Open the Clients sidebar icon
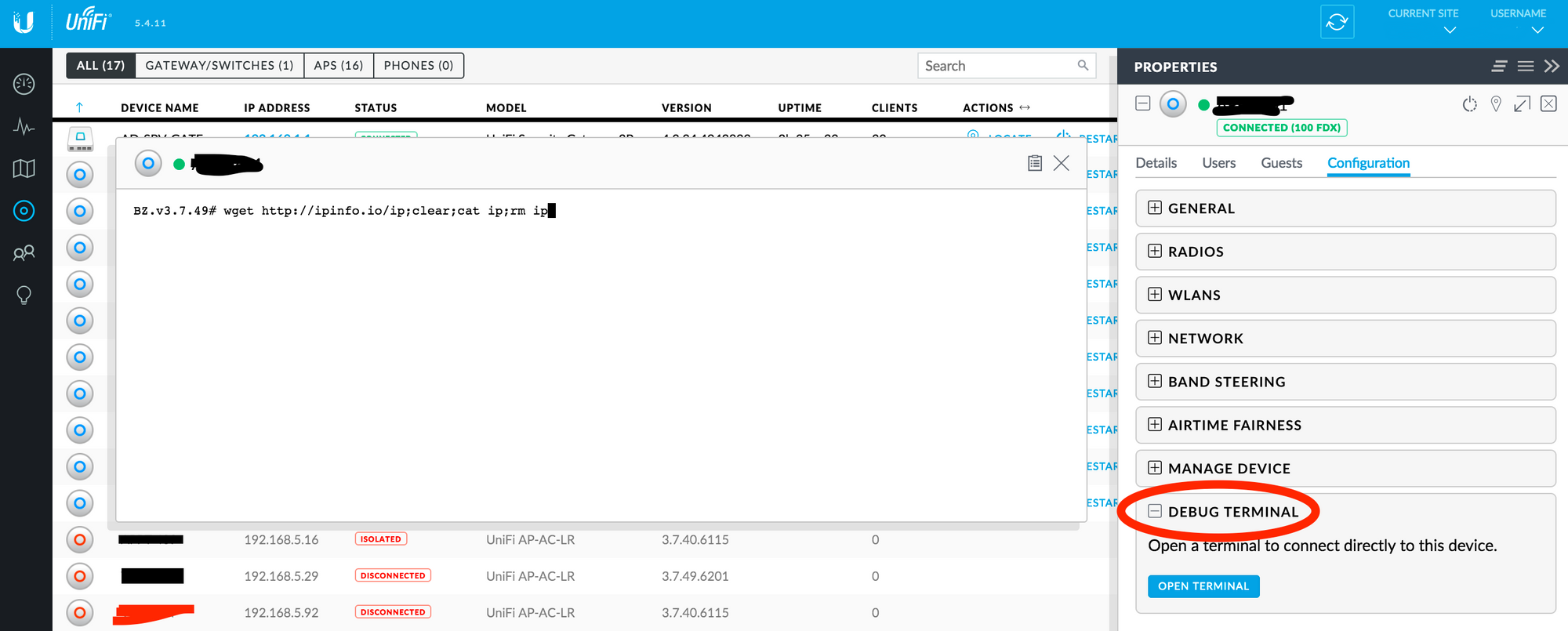Viewport: 1568px width, 631px height. (x=24, y=252)
